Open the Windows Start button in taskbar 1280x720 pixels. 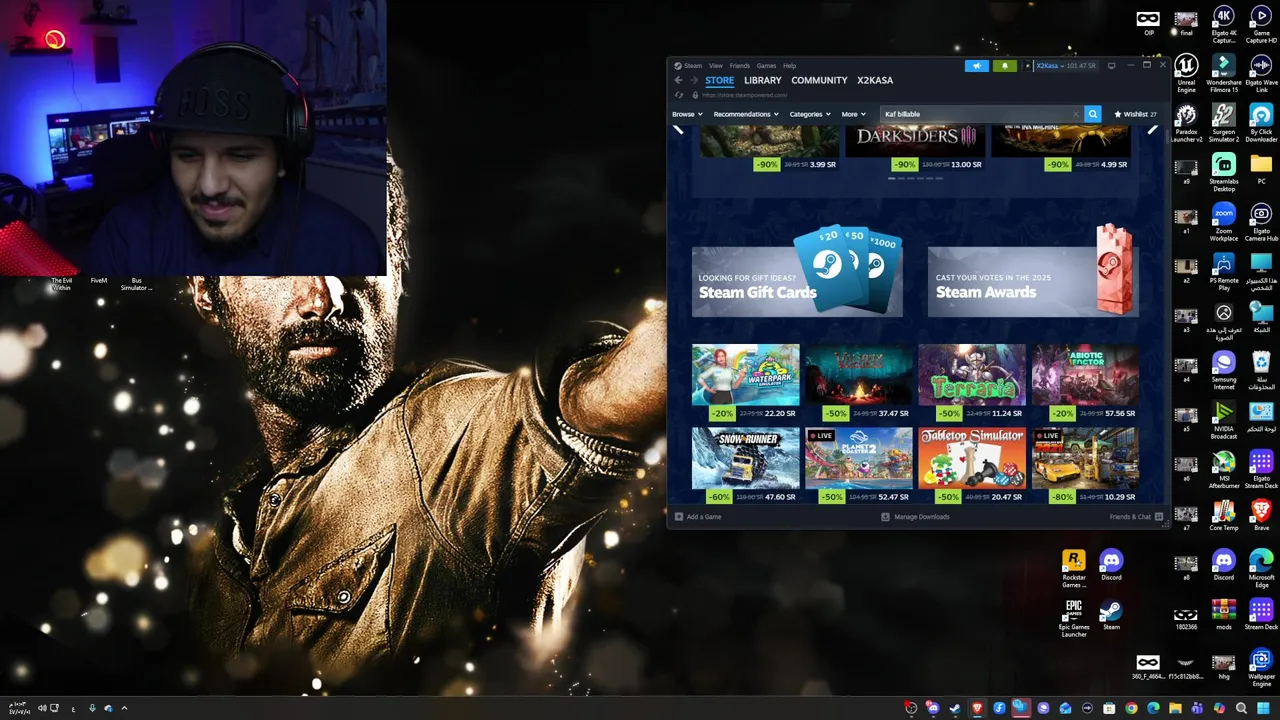click(x=1263, y=708)
